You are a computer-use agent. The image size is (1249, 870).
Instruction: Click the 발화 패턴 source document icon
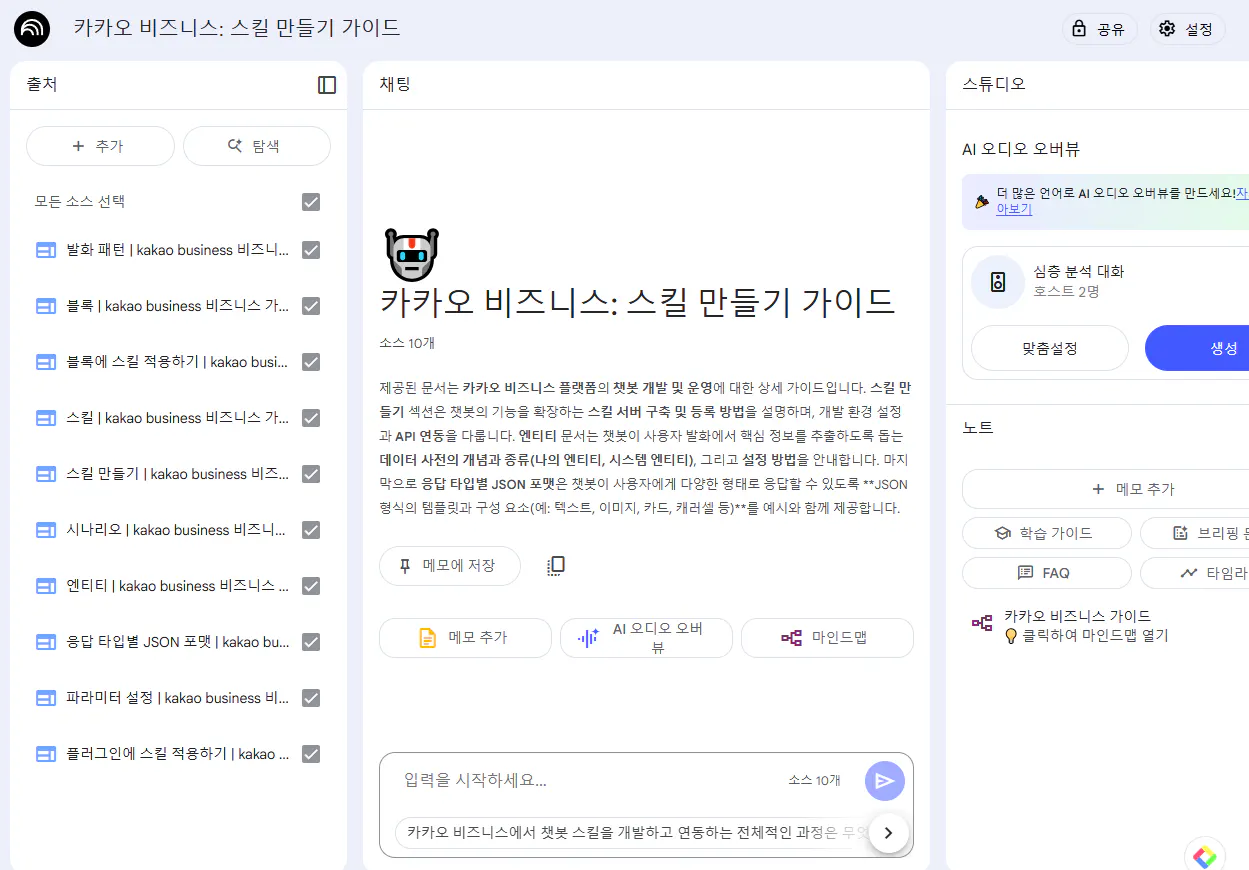click(x=46, y=251)
